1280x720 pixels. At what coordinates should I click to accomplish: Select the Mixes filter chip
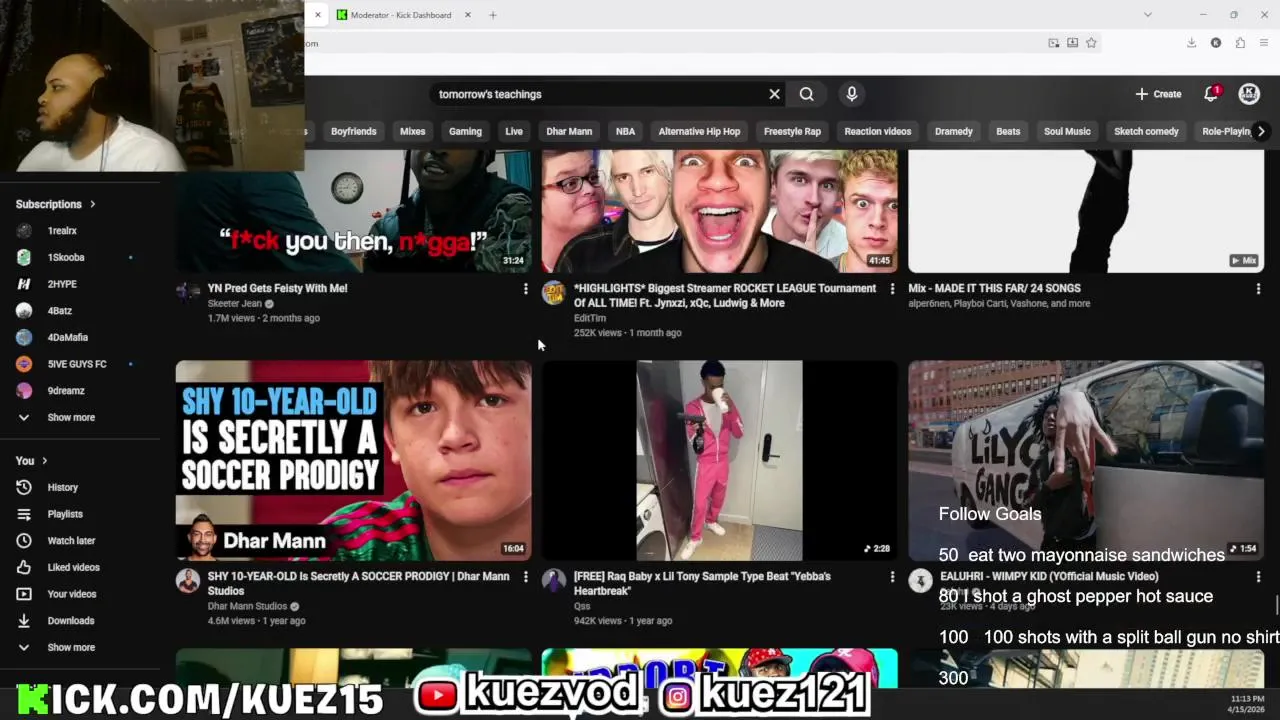coord(413,131)
